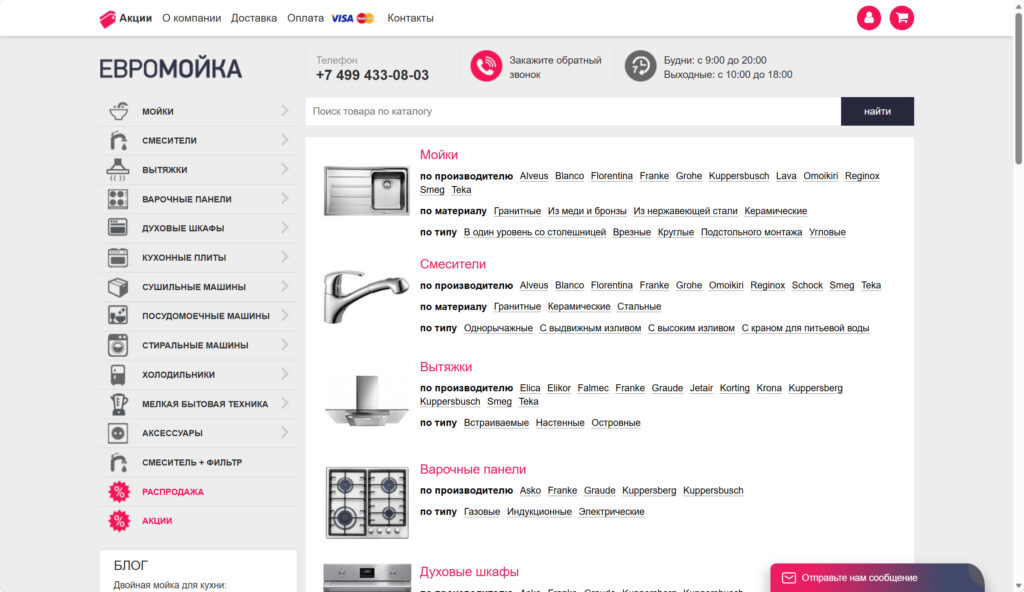Open the Мойки section heading link
Image resolution: width=1024 pixels, height=592 pixels.
click(439, 155)
